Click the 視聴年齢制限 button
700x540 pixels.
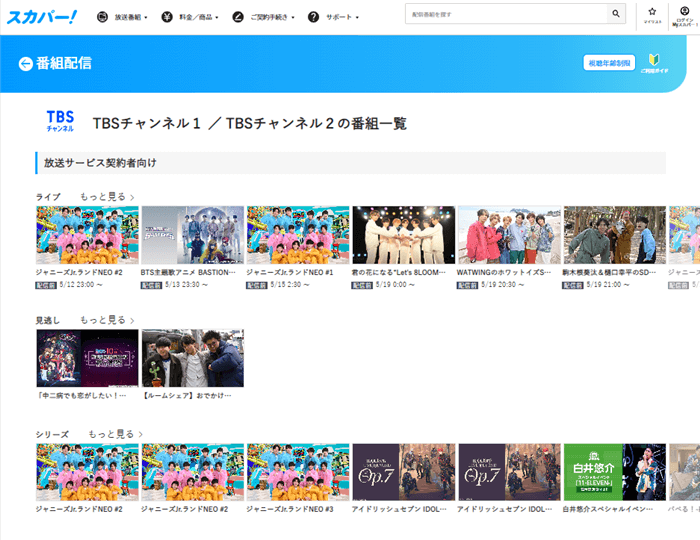[x=609, y=63]
